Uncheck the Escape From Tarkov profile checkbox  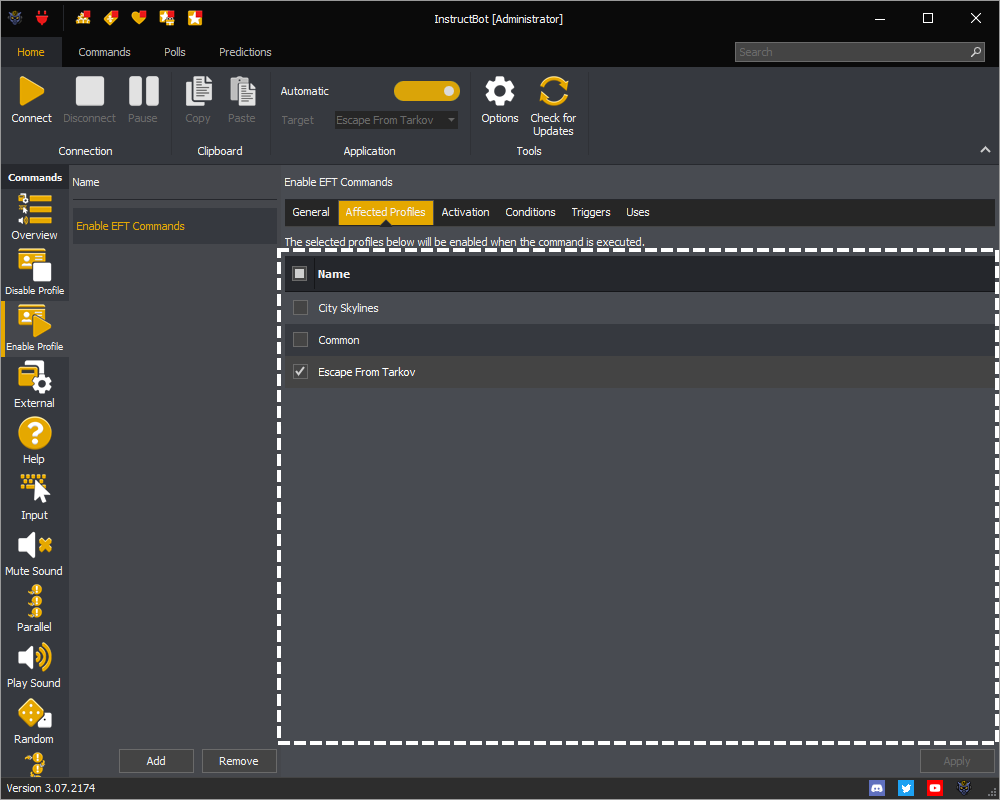[x=300, y=371]
